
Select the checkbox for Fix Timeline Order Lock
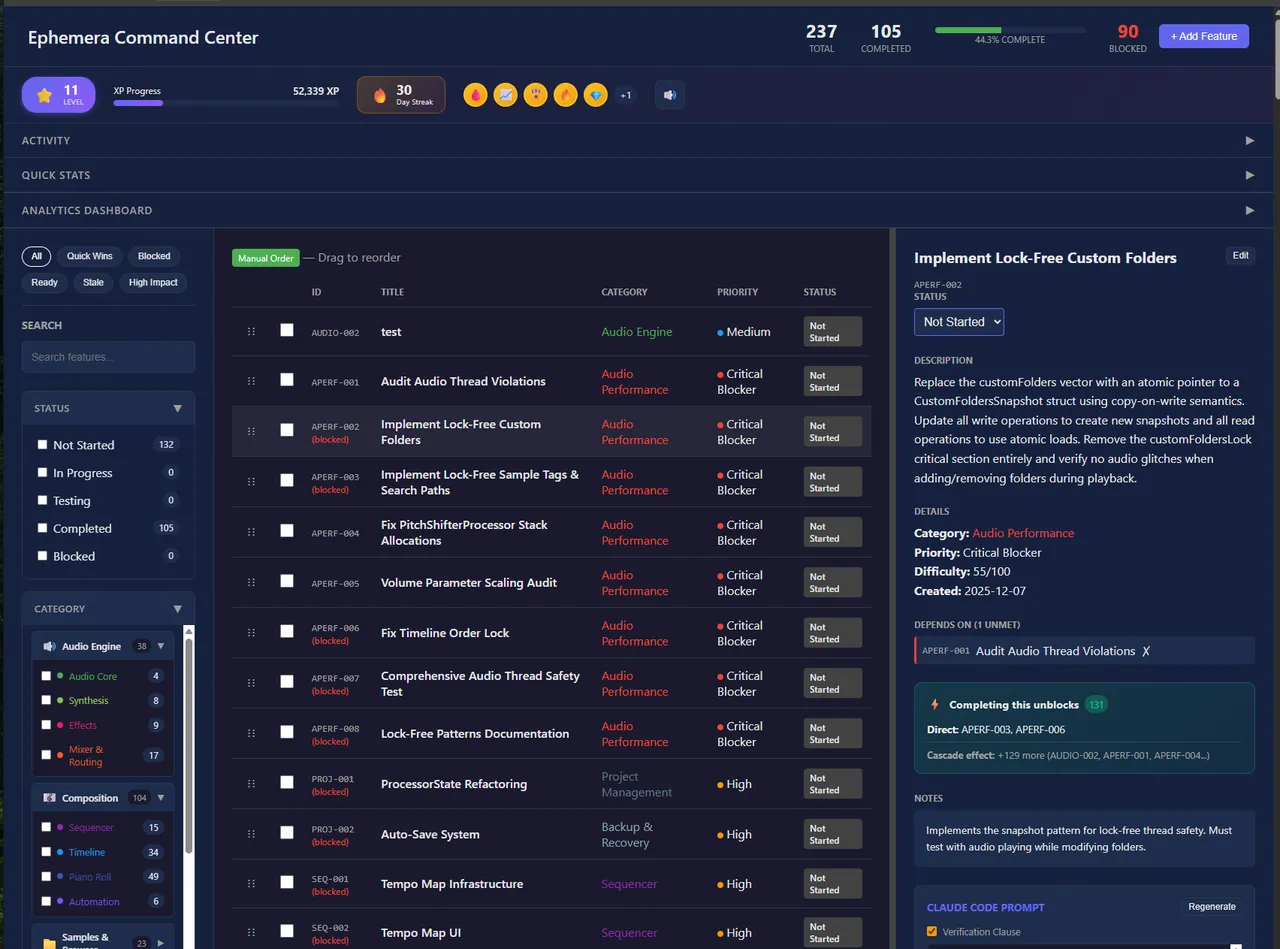pyautogui.click(x=287, y=631)
